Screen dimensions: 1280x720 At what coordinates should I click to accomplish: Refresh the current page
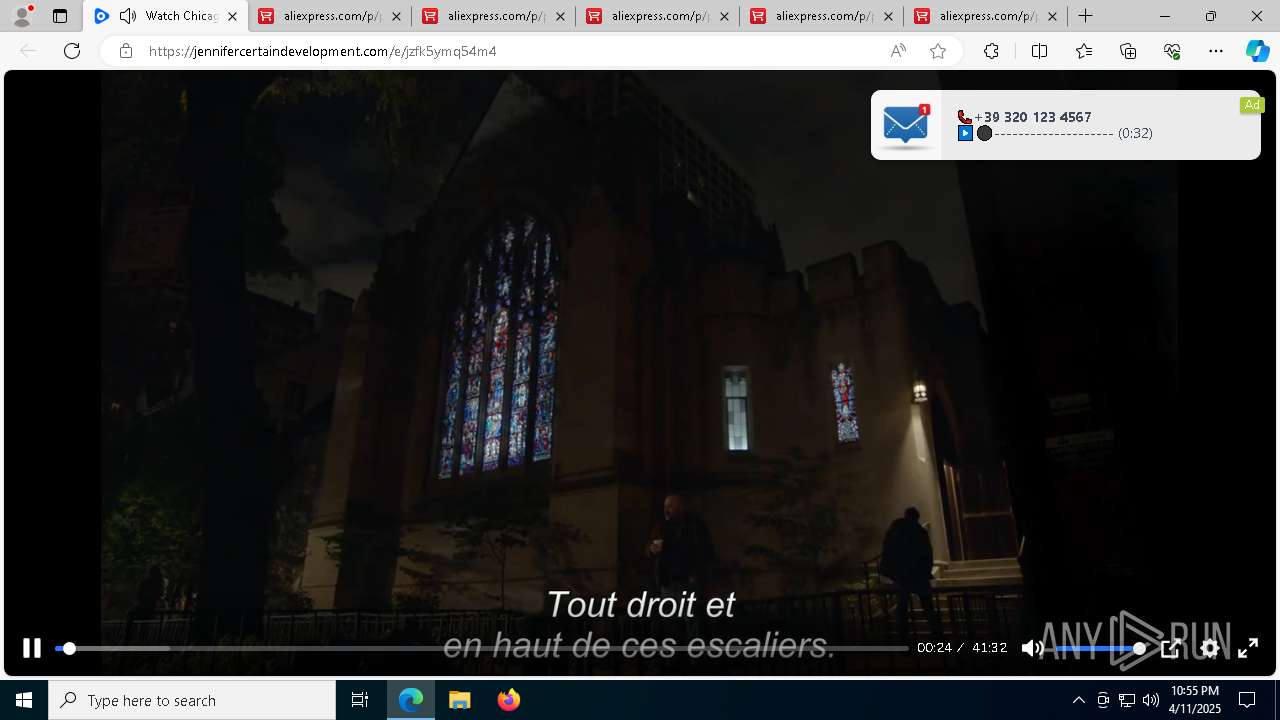pyautogui.click(x=72, y=51)
